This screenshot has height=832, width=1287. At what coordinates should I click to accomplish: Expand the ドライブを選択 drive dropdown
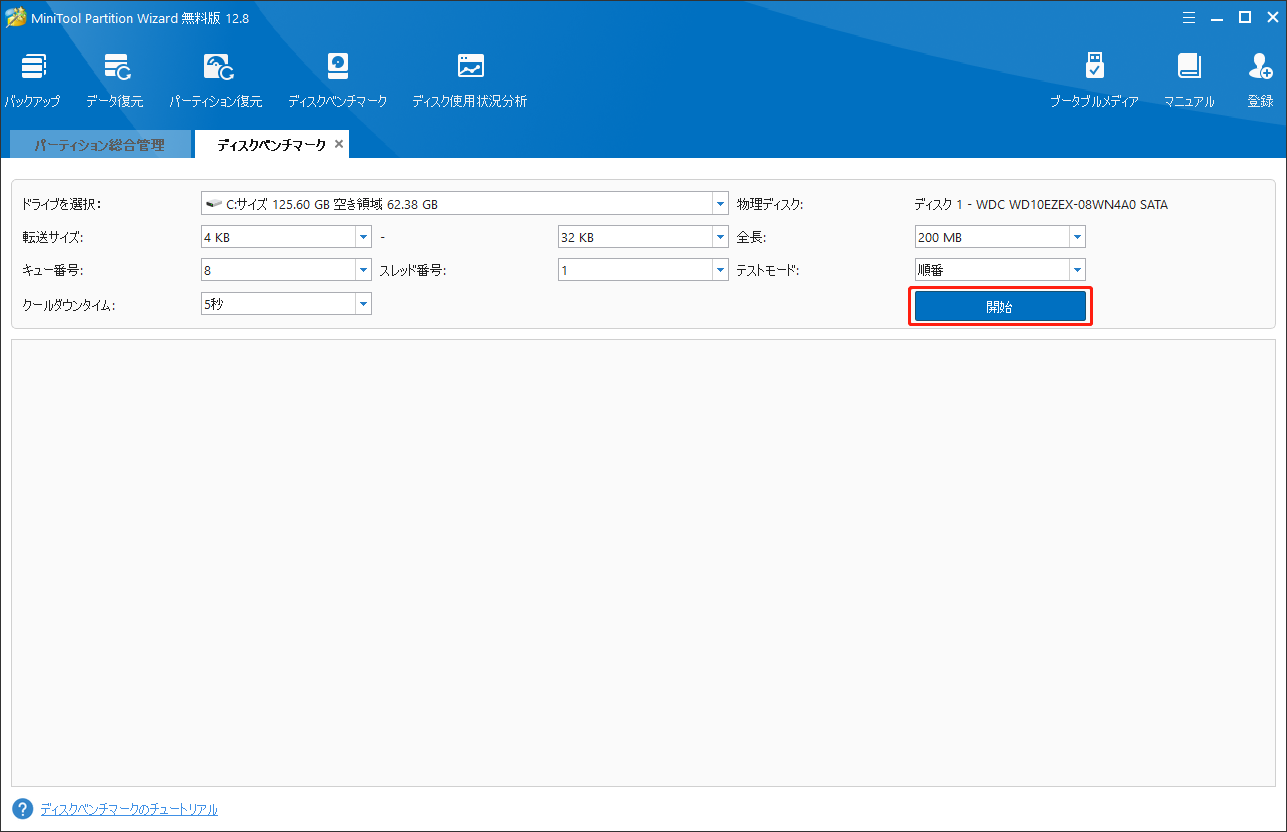(x=720, y=205)
